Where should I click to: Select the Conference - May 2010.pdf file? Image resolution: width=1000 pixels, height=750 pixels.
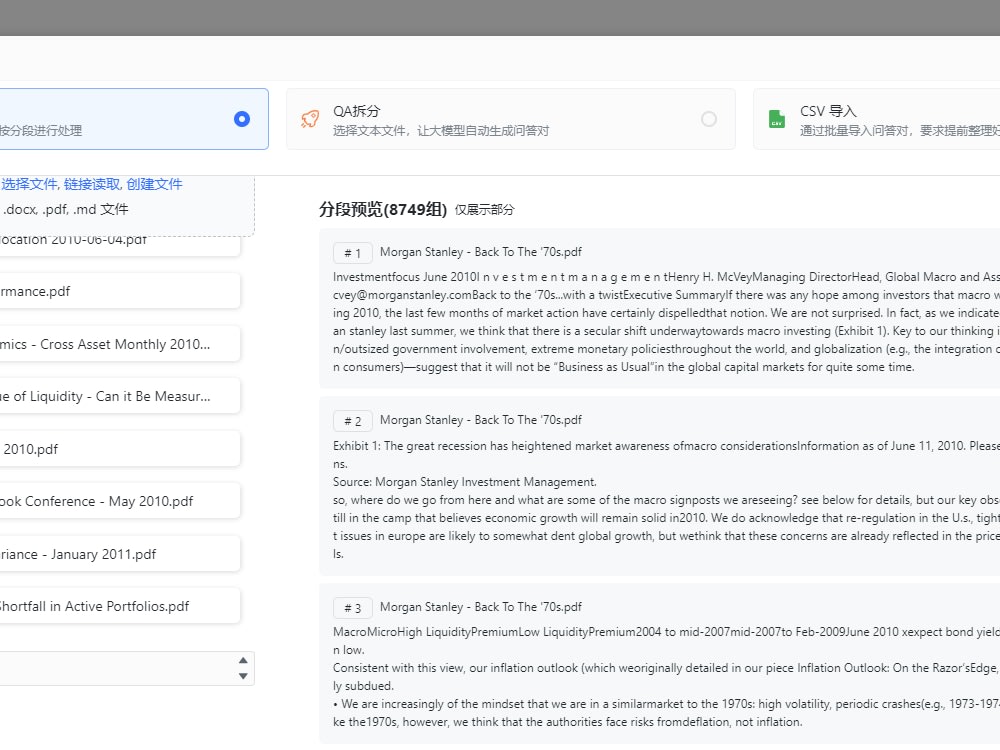click(120, 501)
